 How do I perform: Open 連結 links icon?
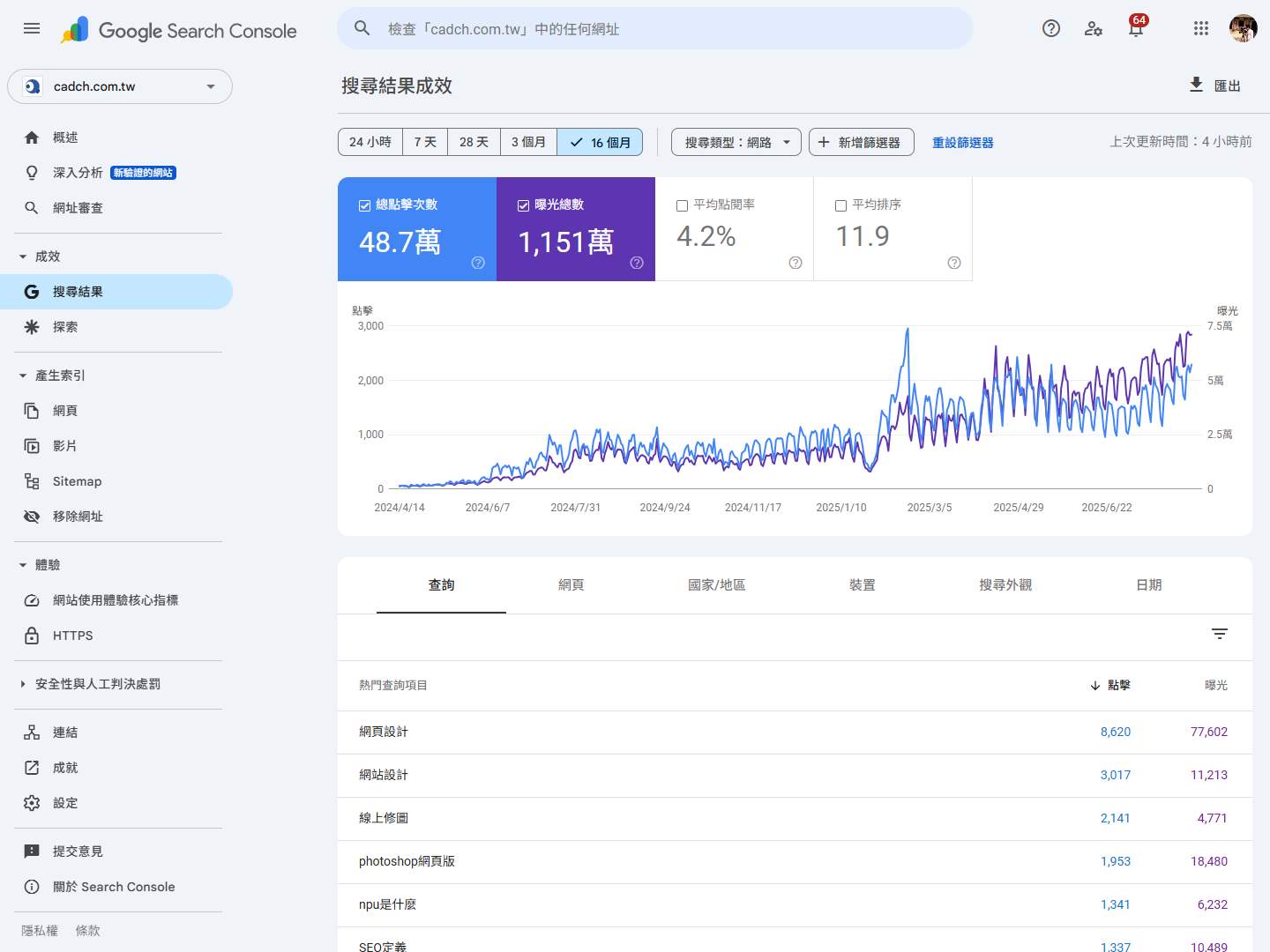click(x=32, y=733)
